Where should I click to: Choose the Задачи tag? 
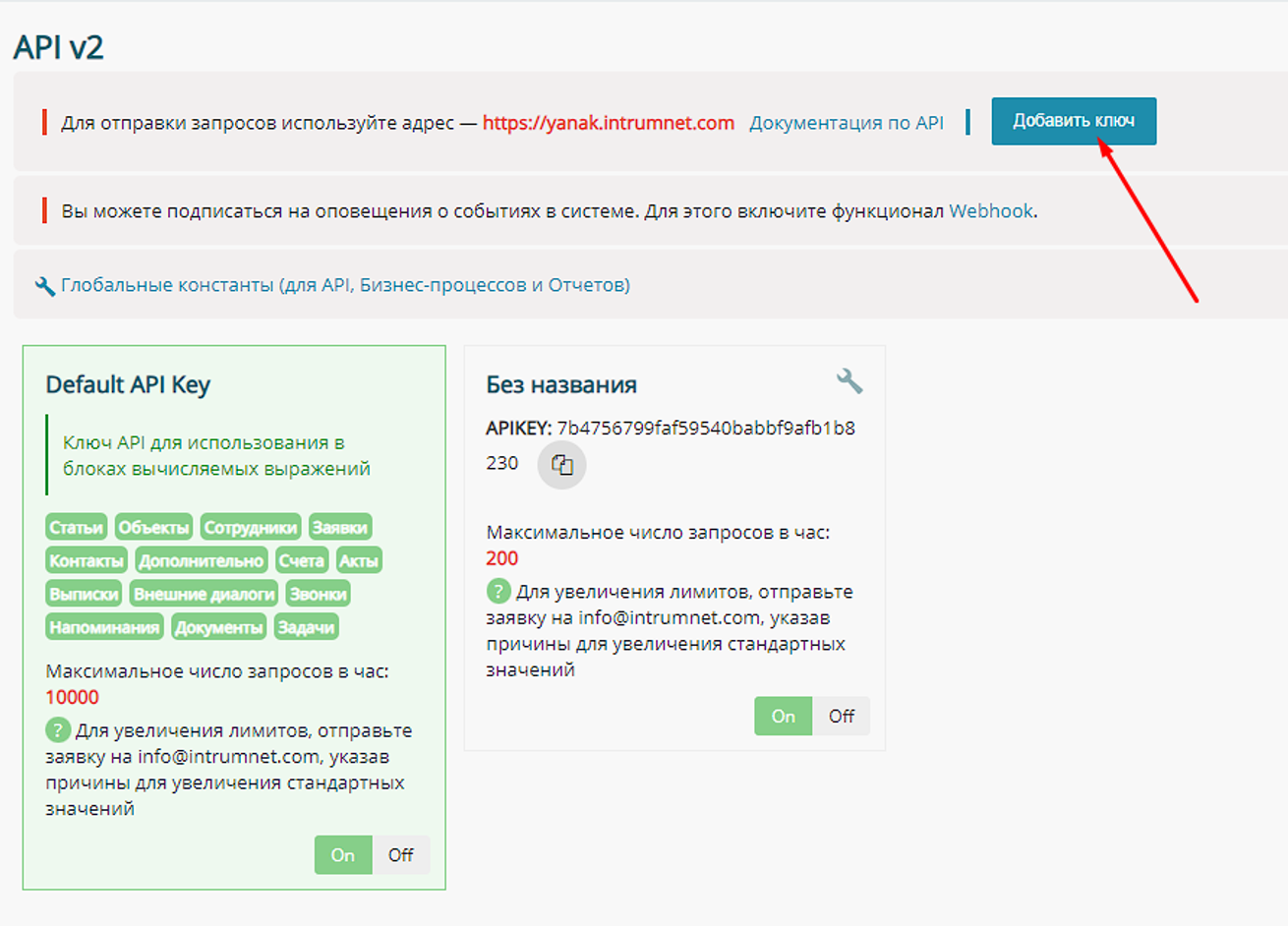(306, 628)
